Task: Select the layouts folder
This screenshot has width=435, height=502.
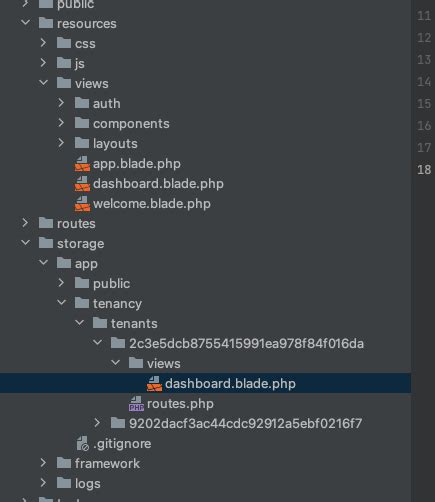Action: [115, 144]
